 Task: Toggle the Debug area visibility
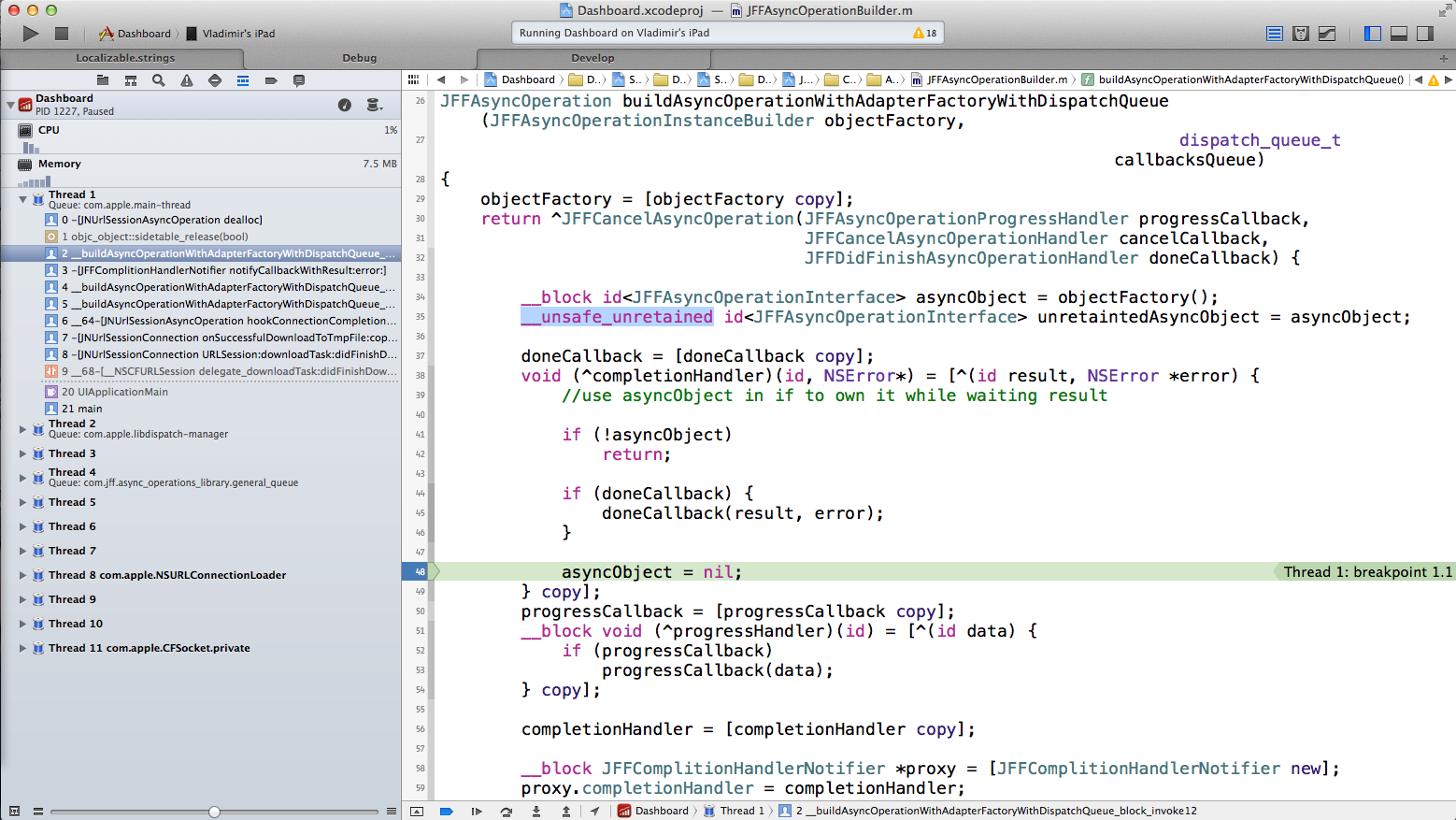click(1399, 34)
